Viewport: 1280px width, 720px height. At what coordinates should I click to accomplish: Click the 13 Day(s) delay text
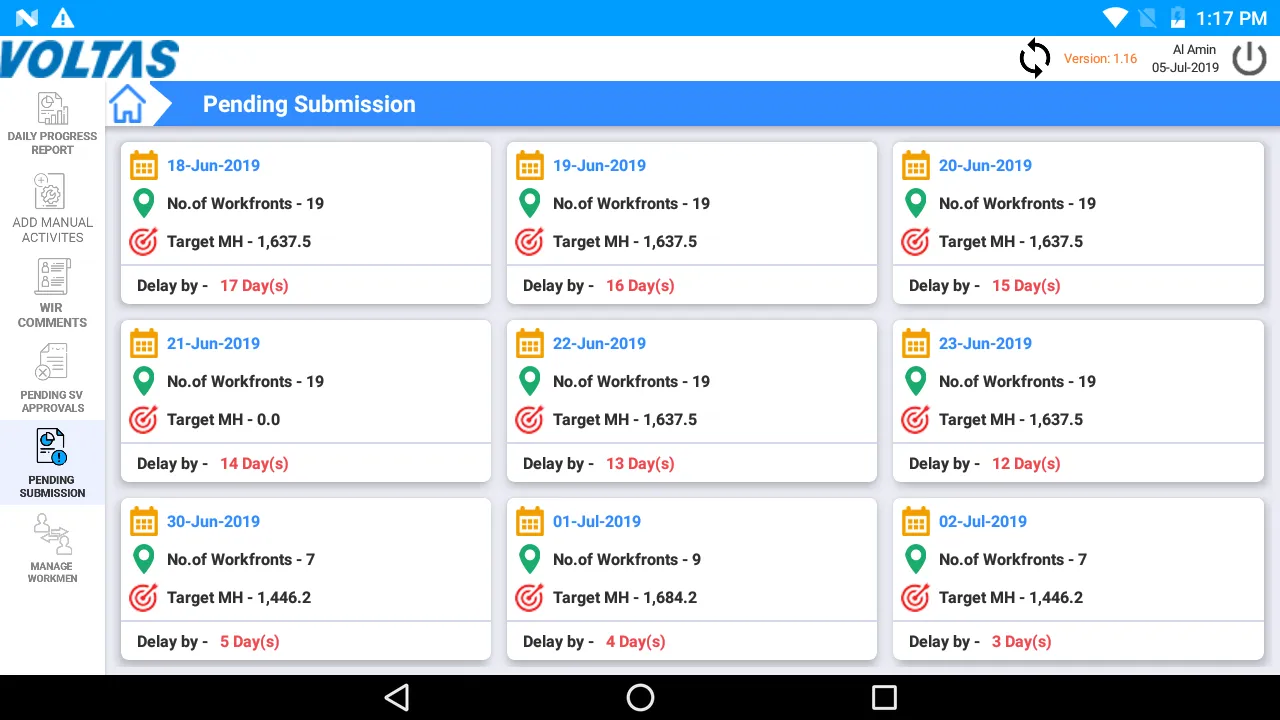[x=640, y=464]
